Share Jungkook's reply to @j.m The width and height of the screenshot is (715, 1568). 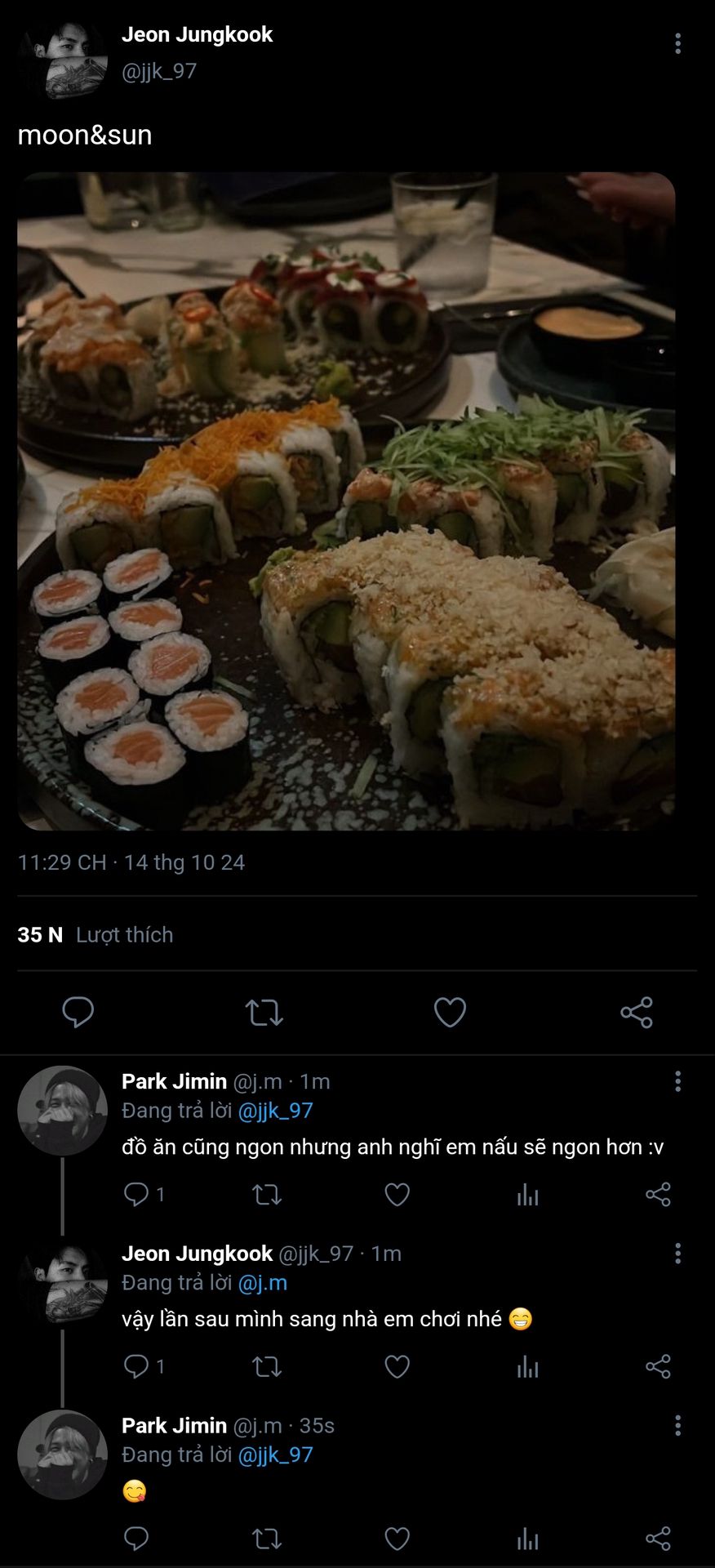click(x=658, y=1366)
